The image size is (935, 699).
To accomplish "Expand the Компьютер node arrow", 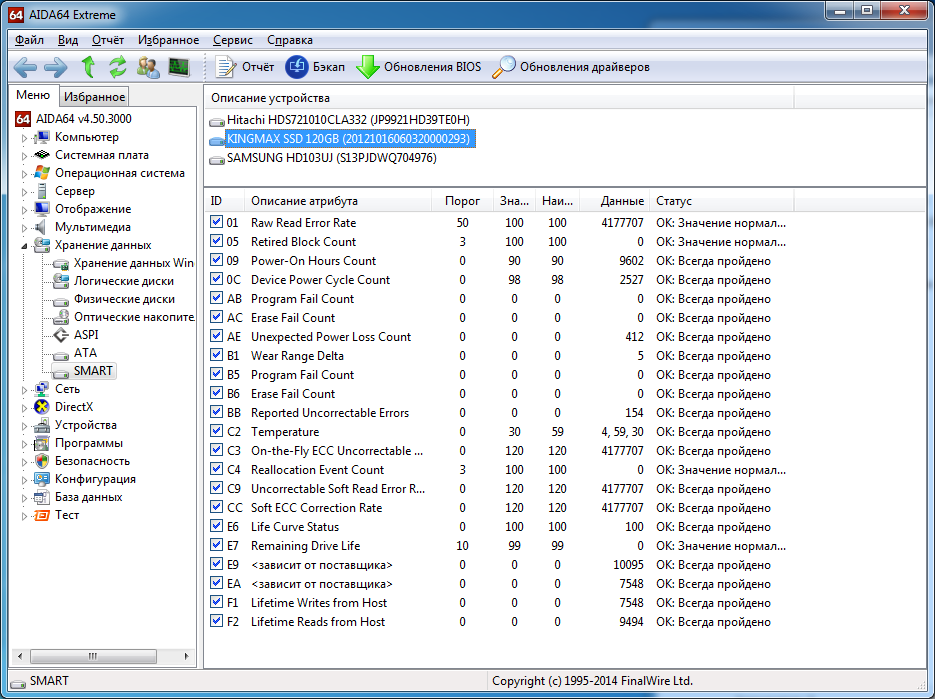I will (x=24, y=138).
